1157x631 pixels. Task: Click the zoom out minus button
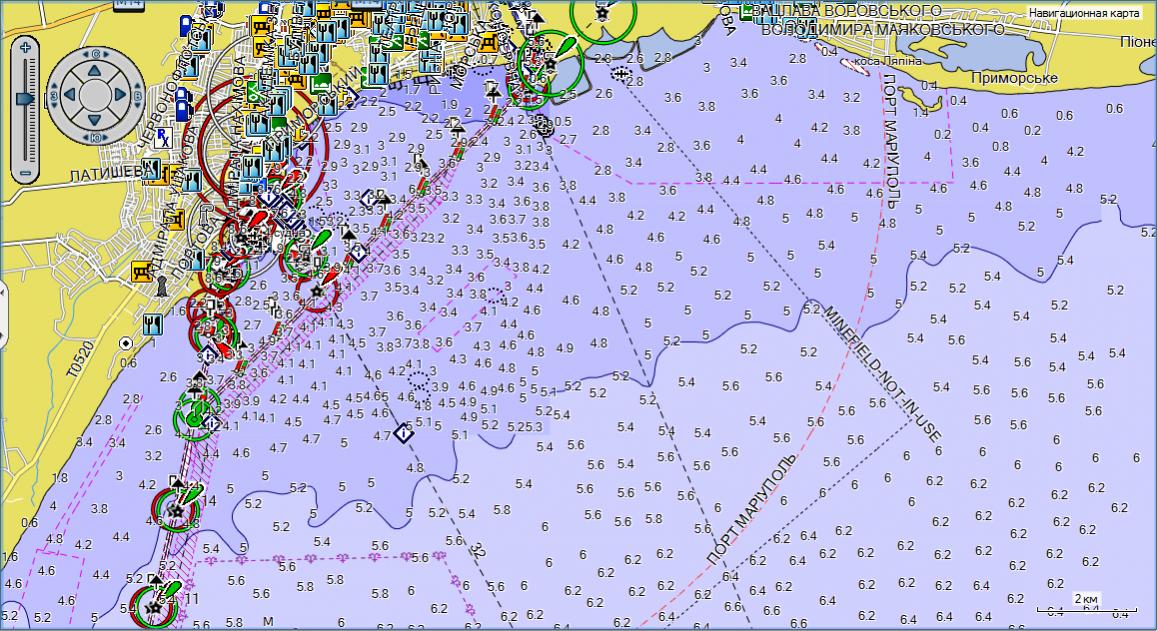pos(25,171)
